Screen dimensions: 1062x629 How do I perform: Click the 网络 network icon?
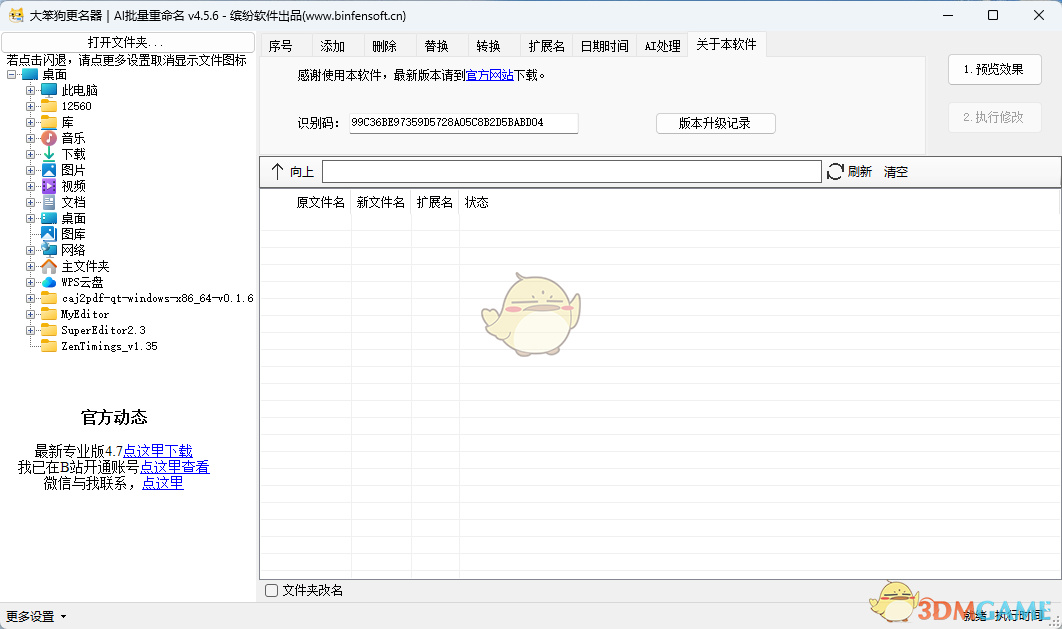click(50, 249)
